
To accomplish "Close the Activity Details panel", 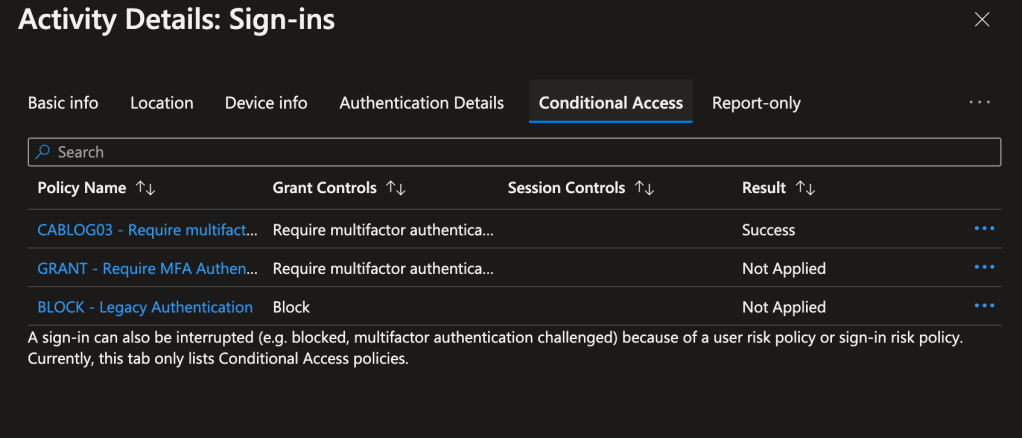I will click(x=982, y=19).
